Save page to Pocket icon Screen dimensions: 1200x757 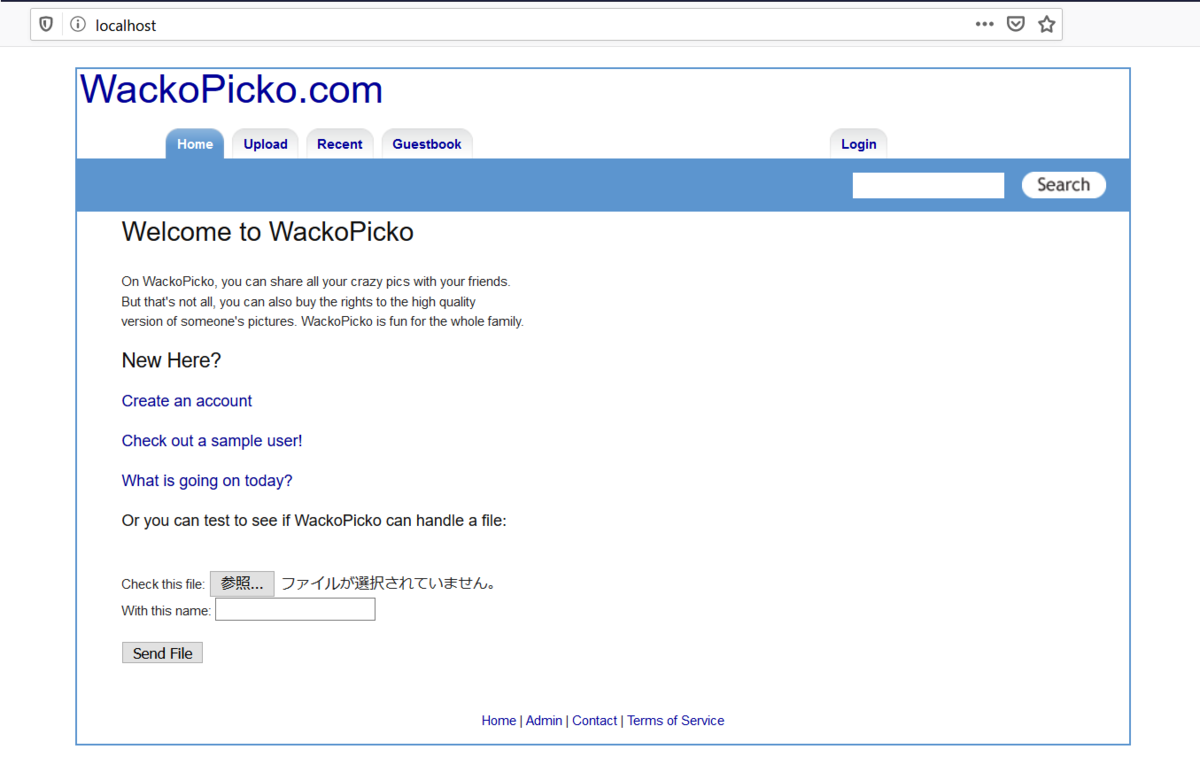tap(1016, 24)
